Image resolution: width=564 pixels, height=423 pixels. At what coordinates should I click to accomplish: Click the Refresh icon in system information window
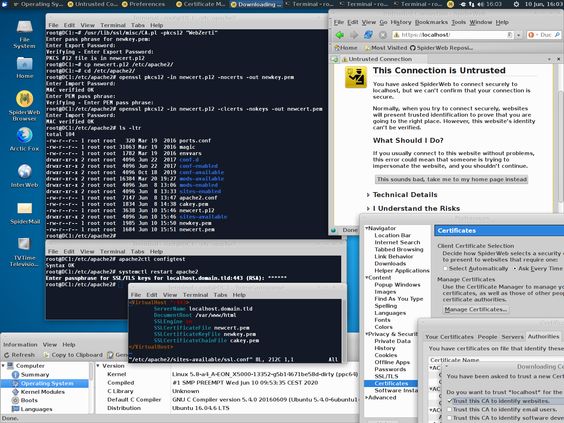[x=6, y=355]
